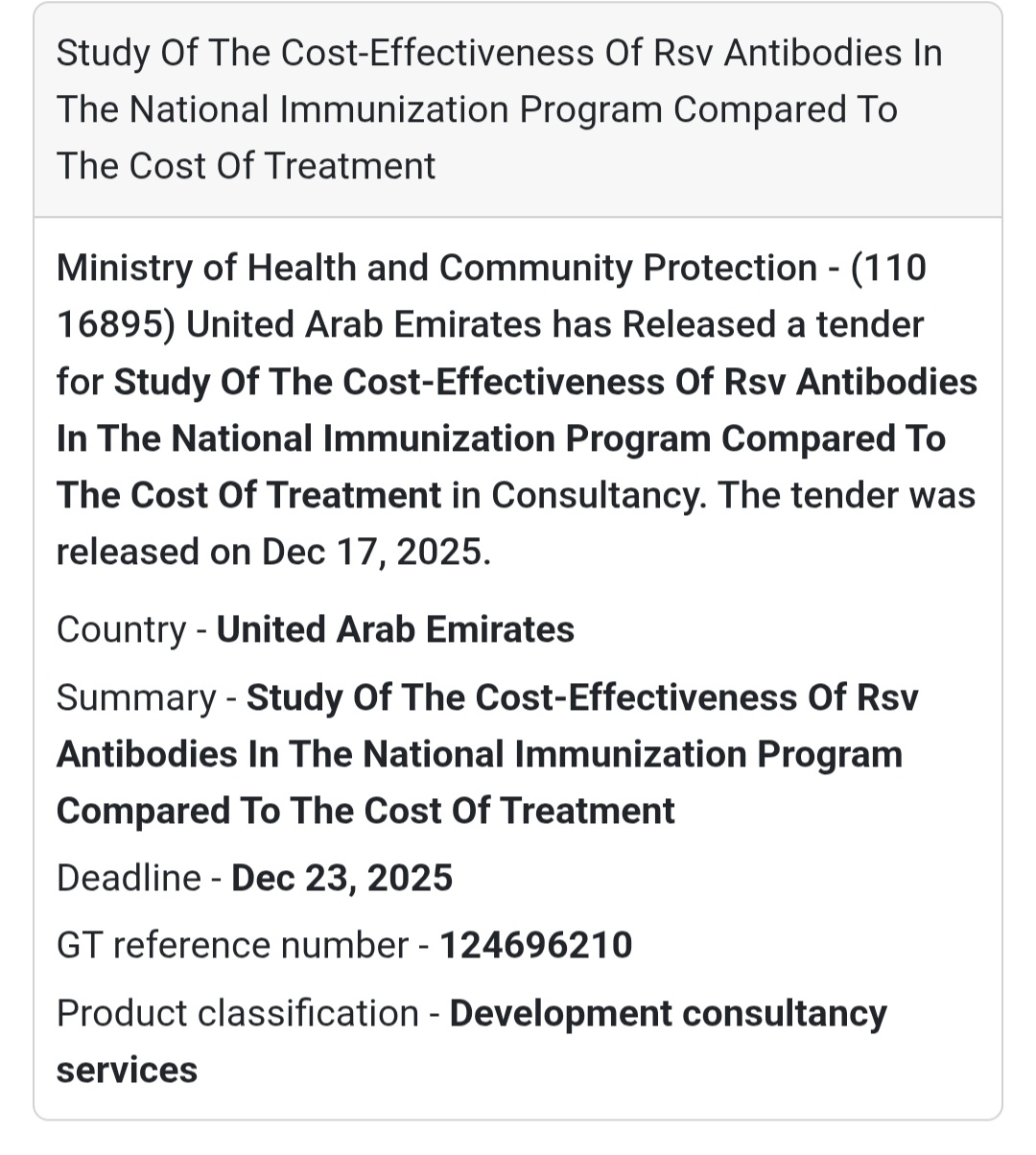Screen dimensions: 1036x1155
Task: Select the reference number "124696210"
Action: coord(535,946)
